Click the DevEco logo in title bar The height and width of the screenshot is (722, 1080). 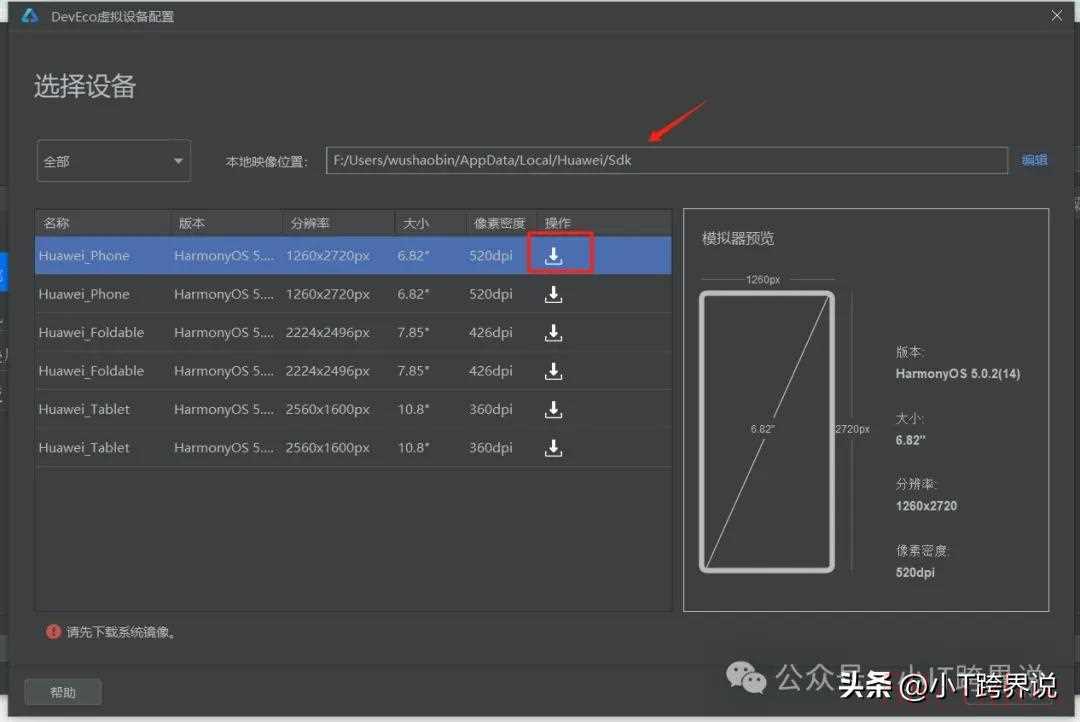tap(30, 15)
